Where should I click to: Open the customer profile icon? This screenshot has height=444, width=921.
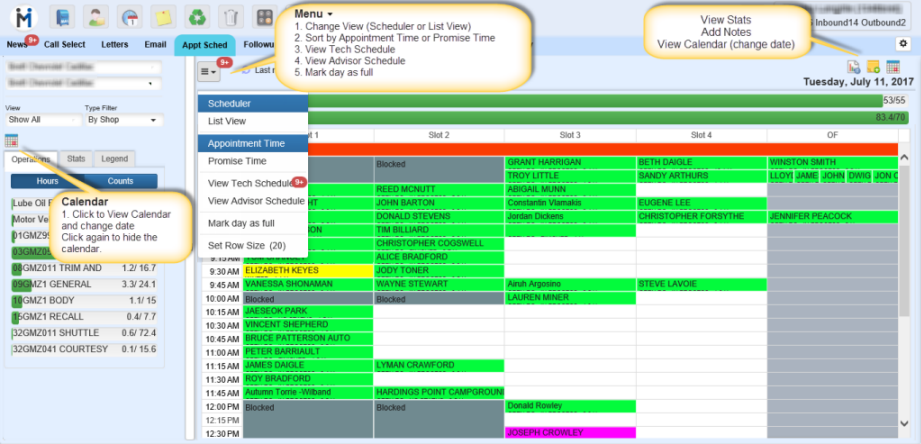click(x=96, y=17)
